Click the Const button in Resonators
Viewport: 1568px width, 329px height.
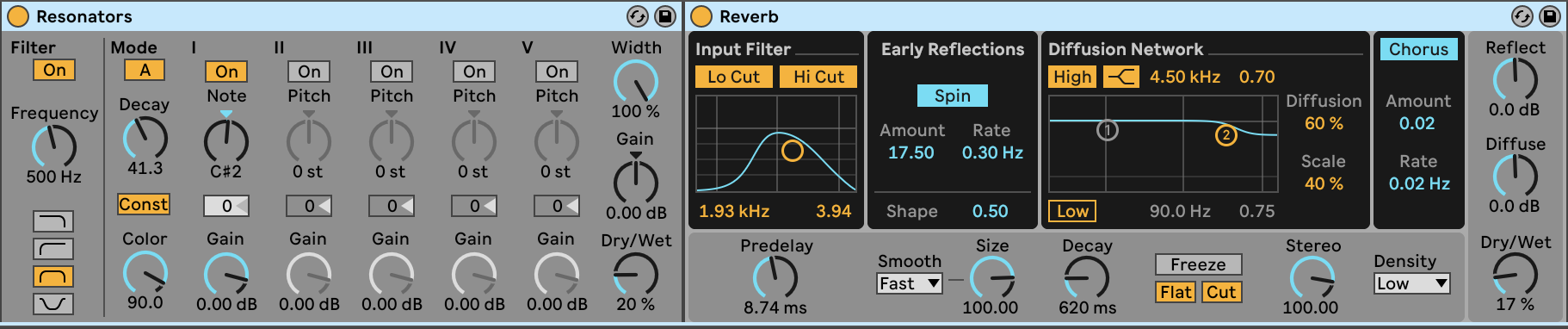pos(144,204)
